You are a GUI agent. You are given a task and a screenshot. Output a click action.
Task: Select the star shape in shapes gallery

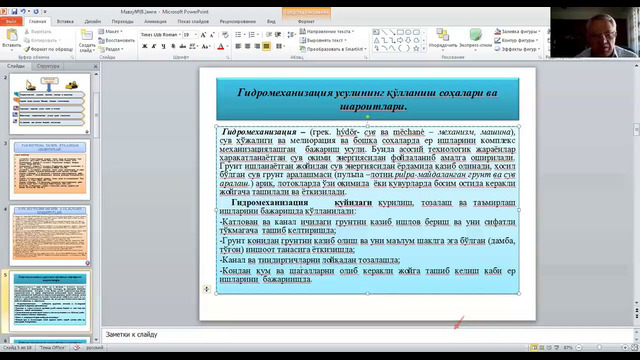pos(416,49)
